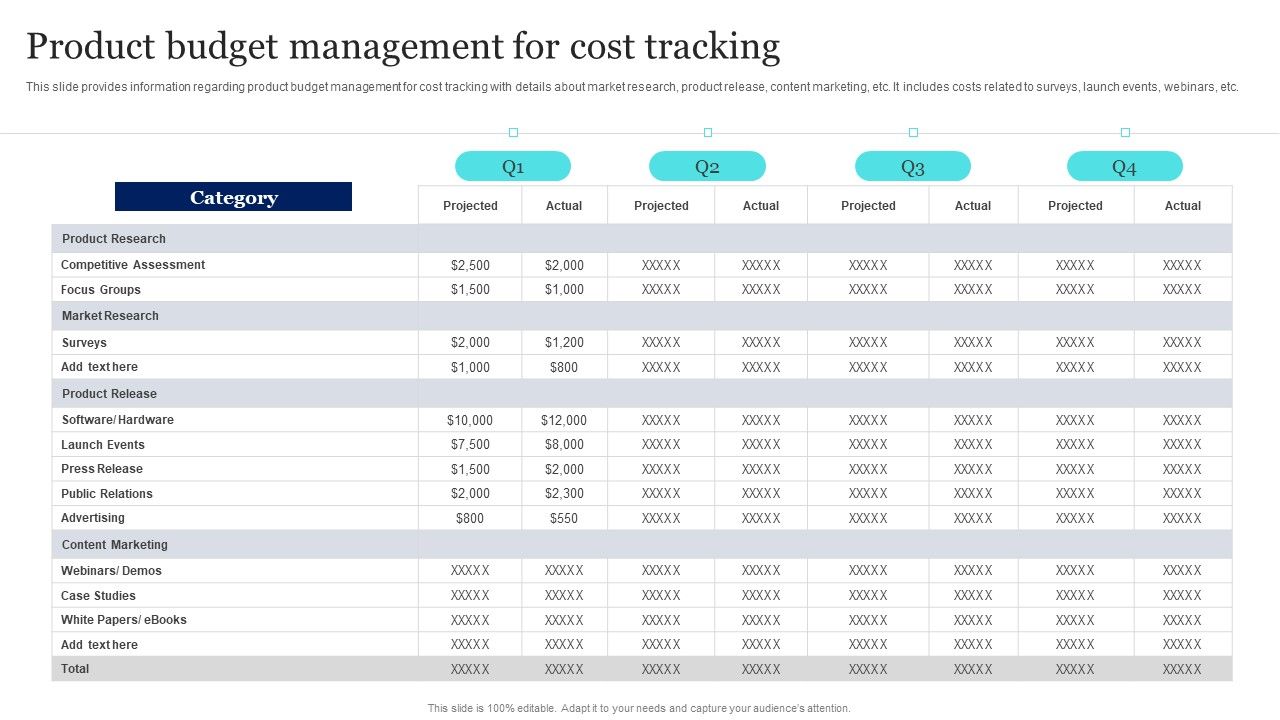Click the Webinars/ Demos row label

(x=111, y=571)
